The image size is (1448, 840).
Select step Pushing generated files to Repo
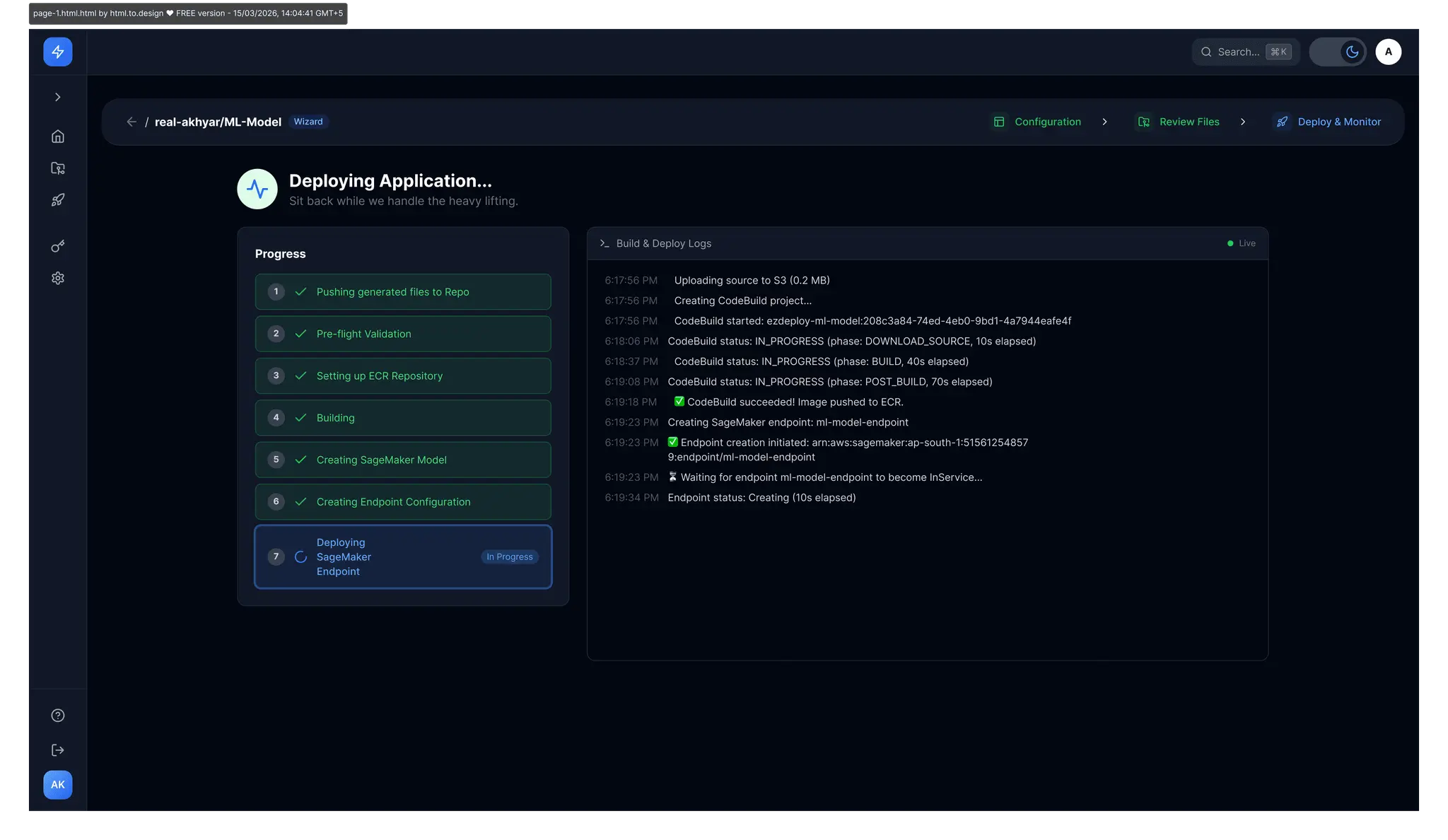403,292
